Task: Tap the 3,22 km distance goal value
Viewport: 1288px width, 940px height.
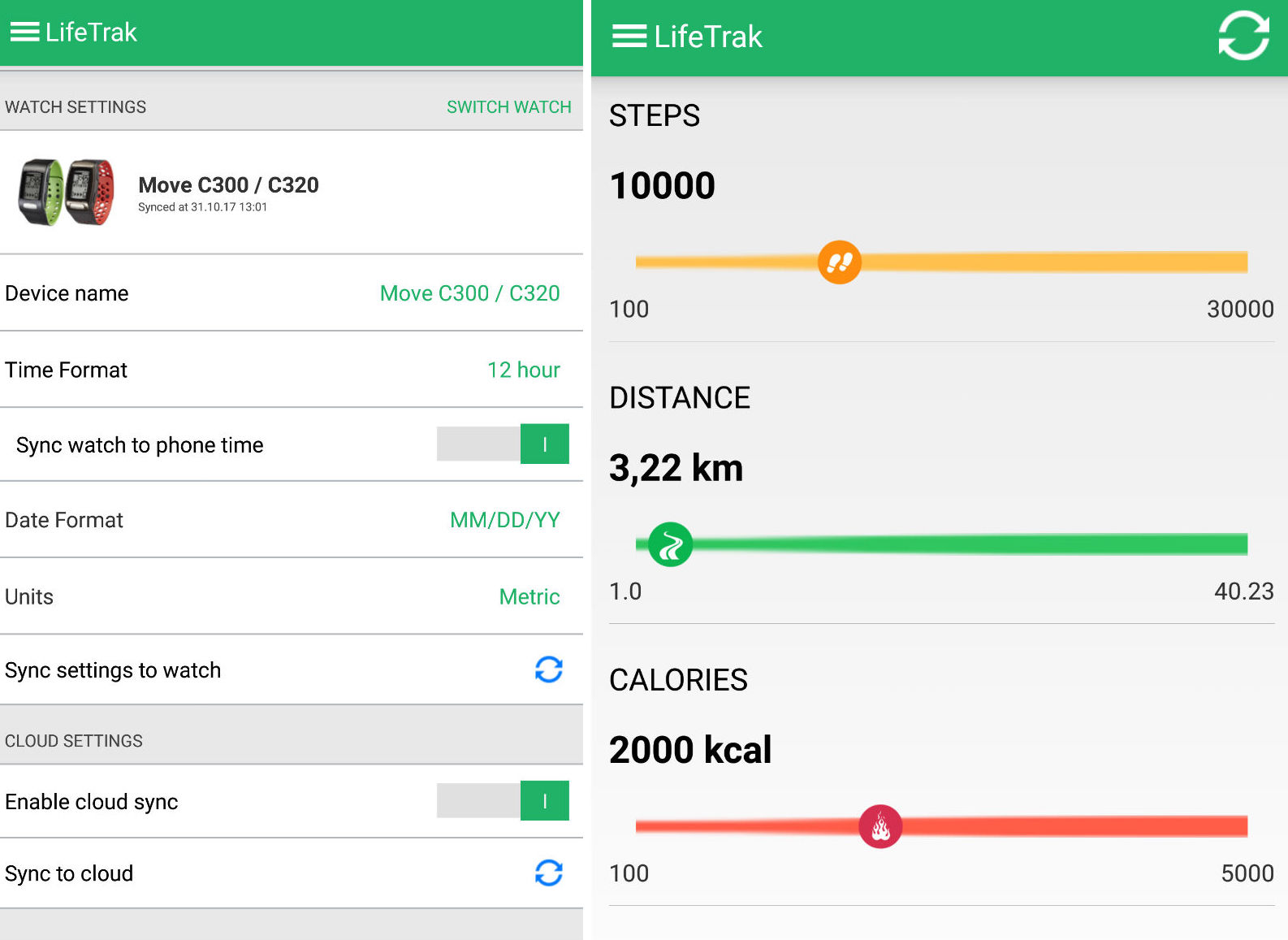Action: tap(676, 468)
